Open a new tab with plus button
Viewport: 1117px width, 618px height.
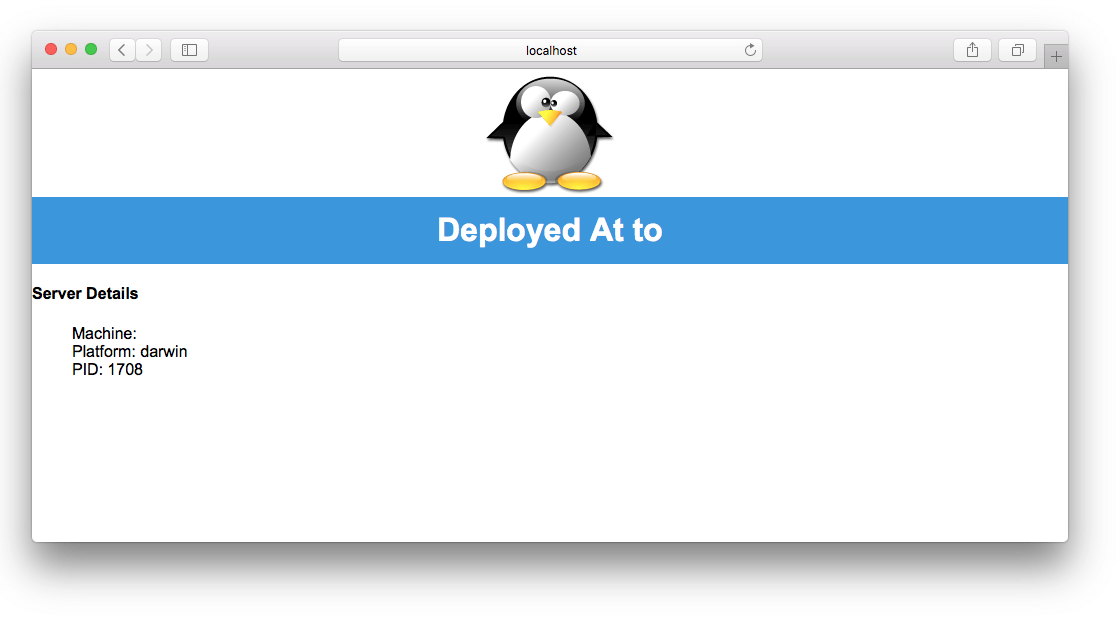[1056, 57]
